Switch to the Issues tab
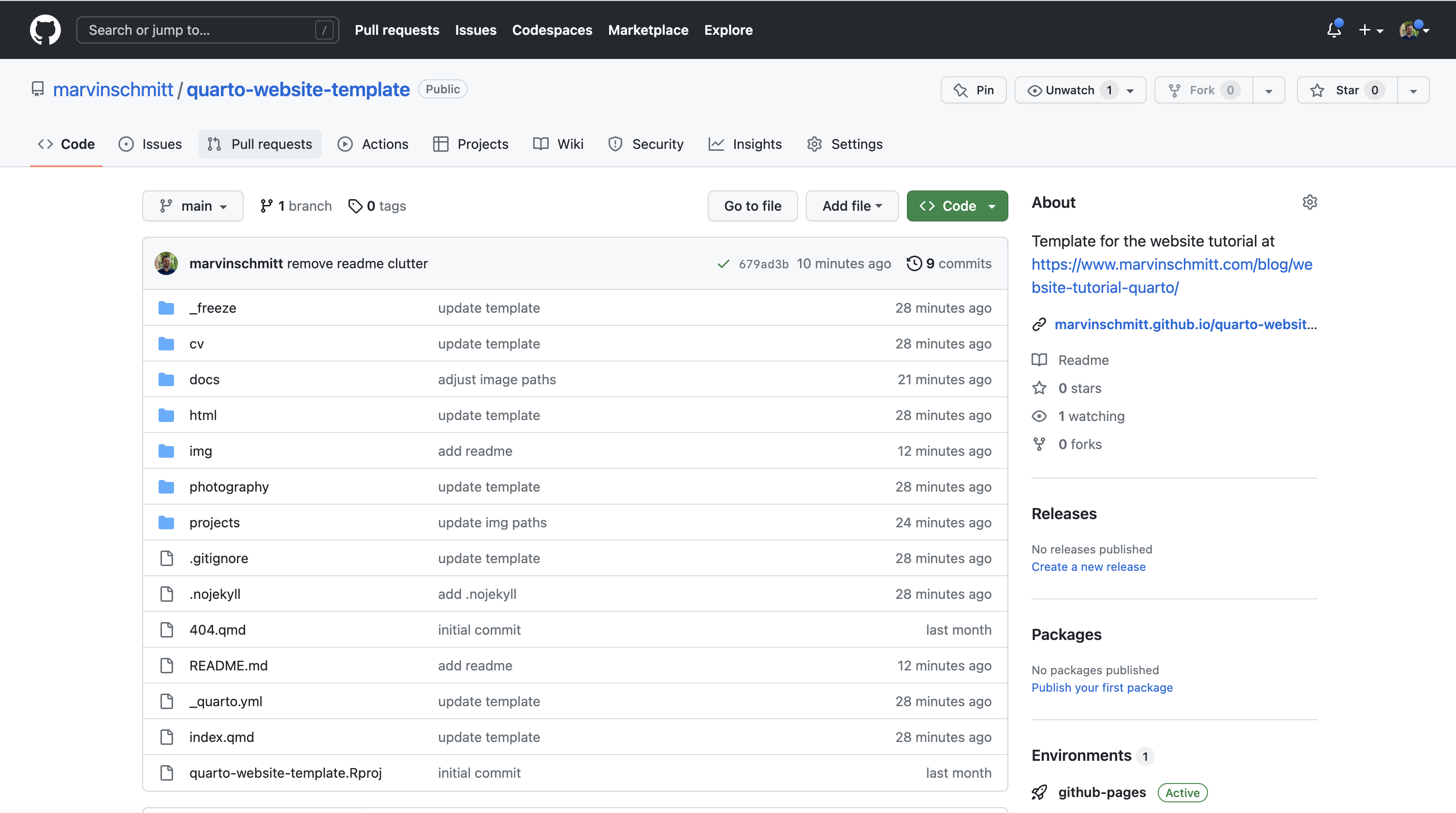Viewport: 1456px width, 813px height. tap(150, 144)
